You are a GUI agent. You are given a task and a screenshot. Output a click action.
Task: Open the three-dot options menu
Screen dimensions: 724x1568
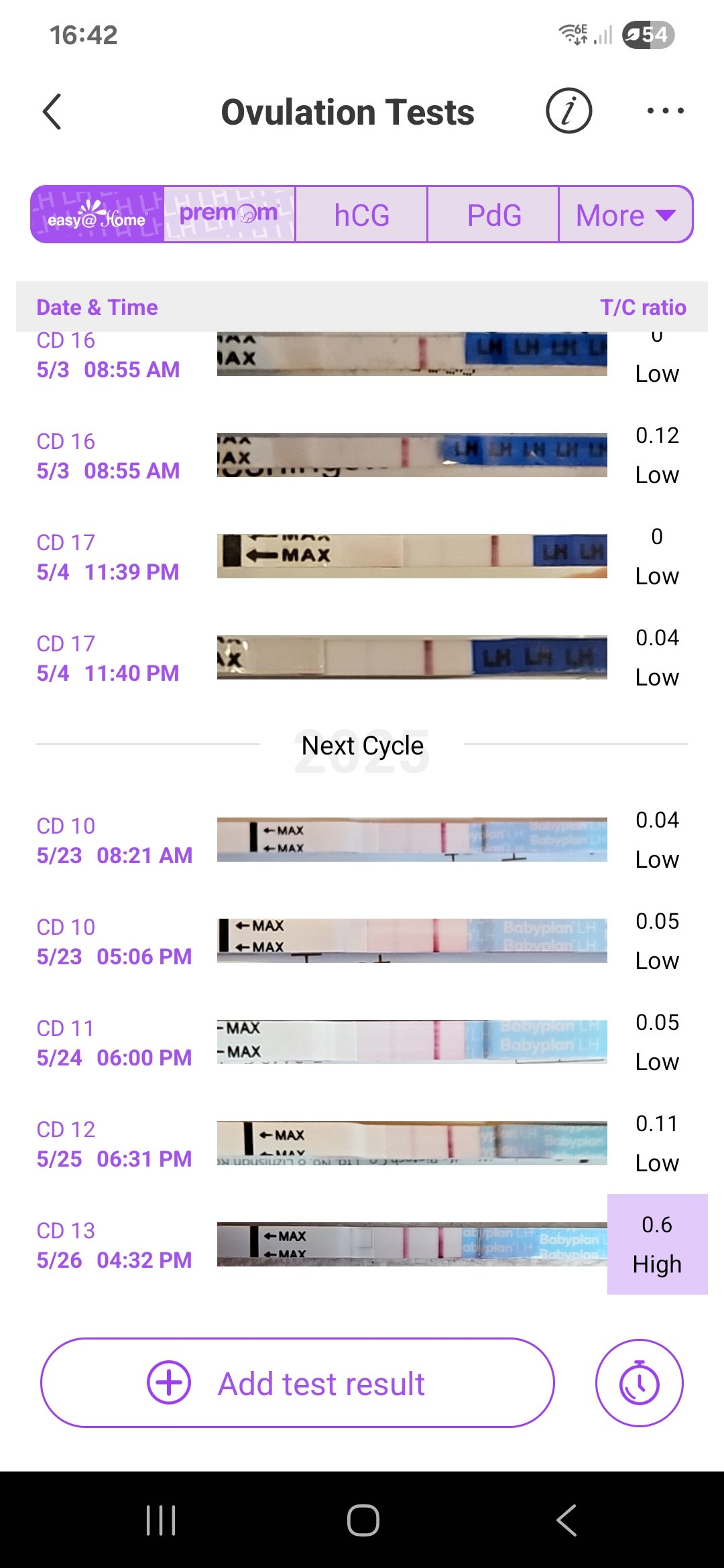pyautogui.click(x=665, y=111)
